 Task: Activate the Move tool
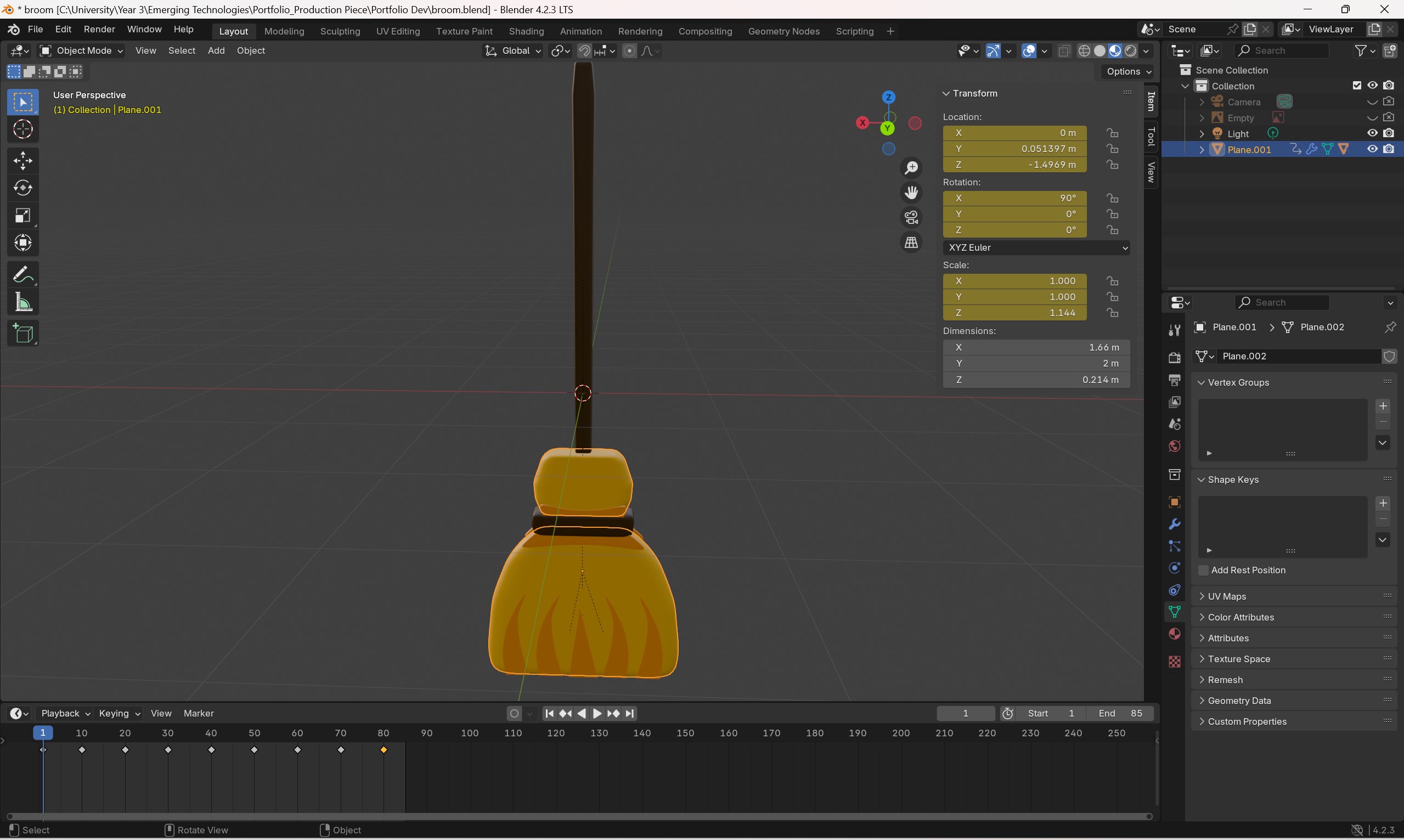pos(22,161)
